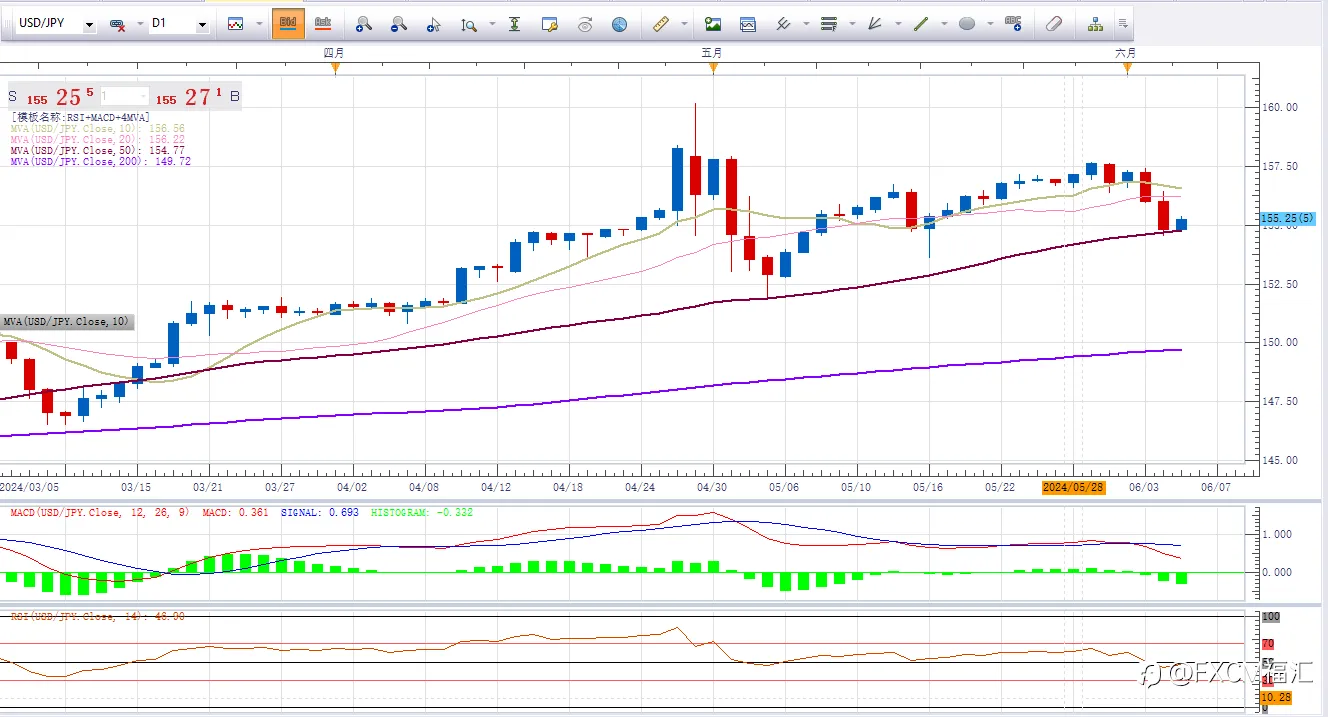This screenshot has height=717, width=1328.
Task: Click the S sell price 155 25.5
Action: pyautogui.click(x=52, y=97)
